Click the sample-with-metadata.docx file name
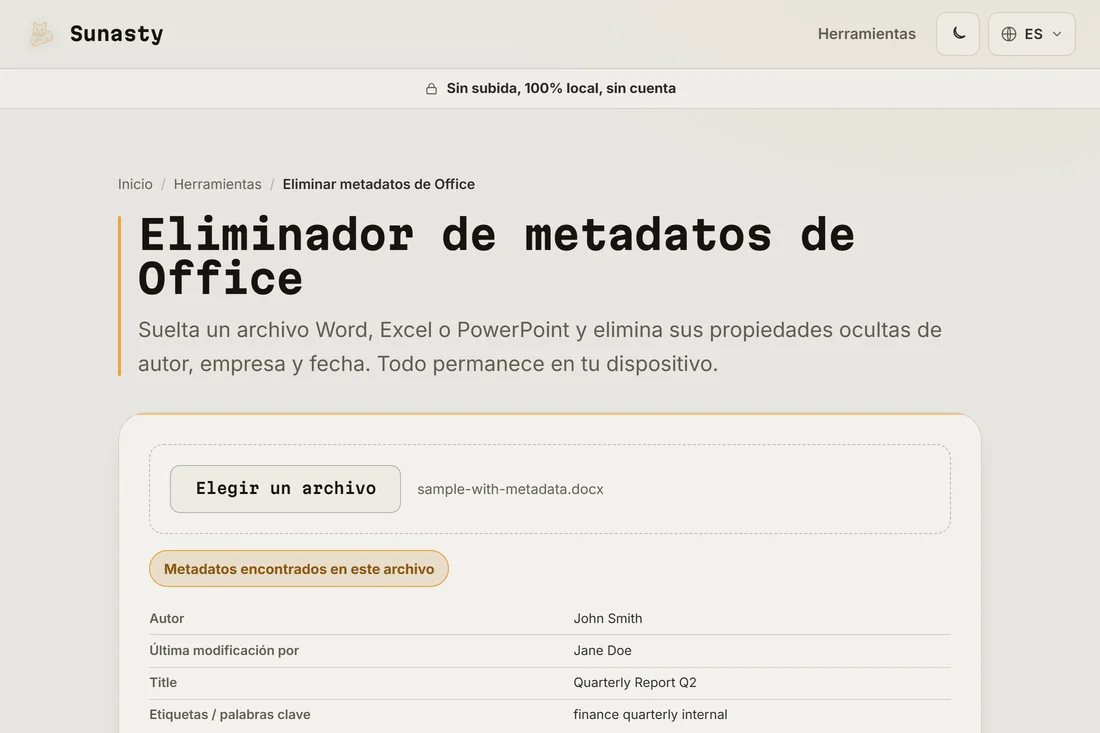Viewport: 1100px width, 733px height. click(x=510, y=489)
